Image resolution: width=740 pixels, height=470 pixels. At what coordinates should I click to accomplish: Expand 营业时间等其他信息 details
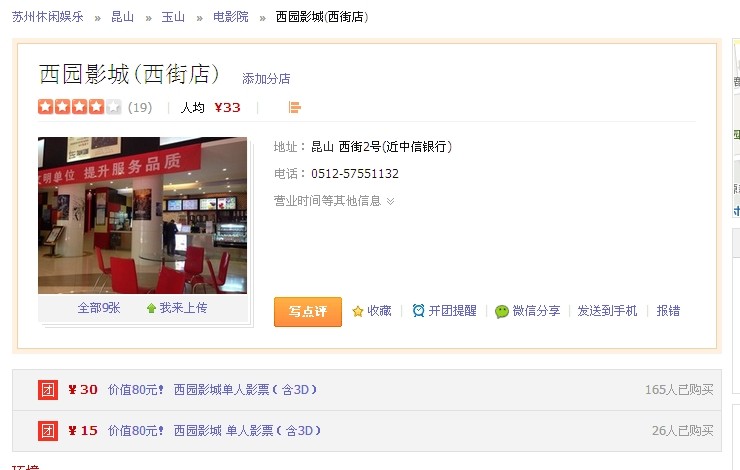pos(334,201)
